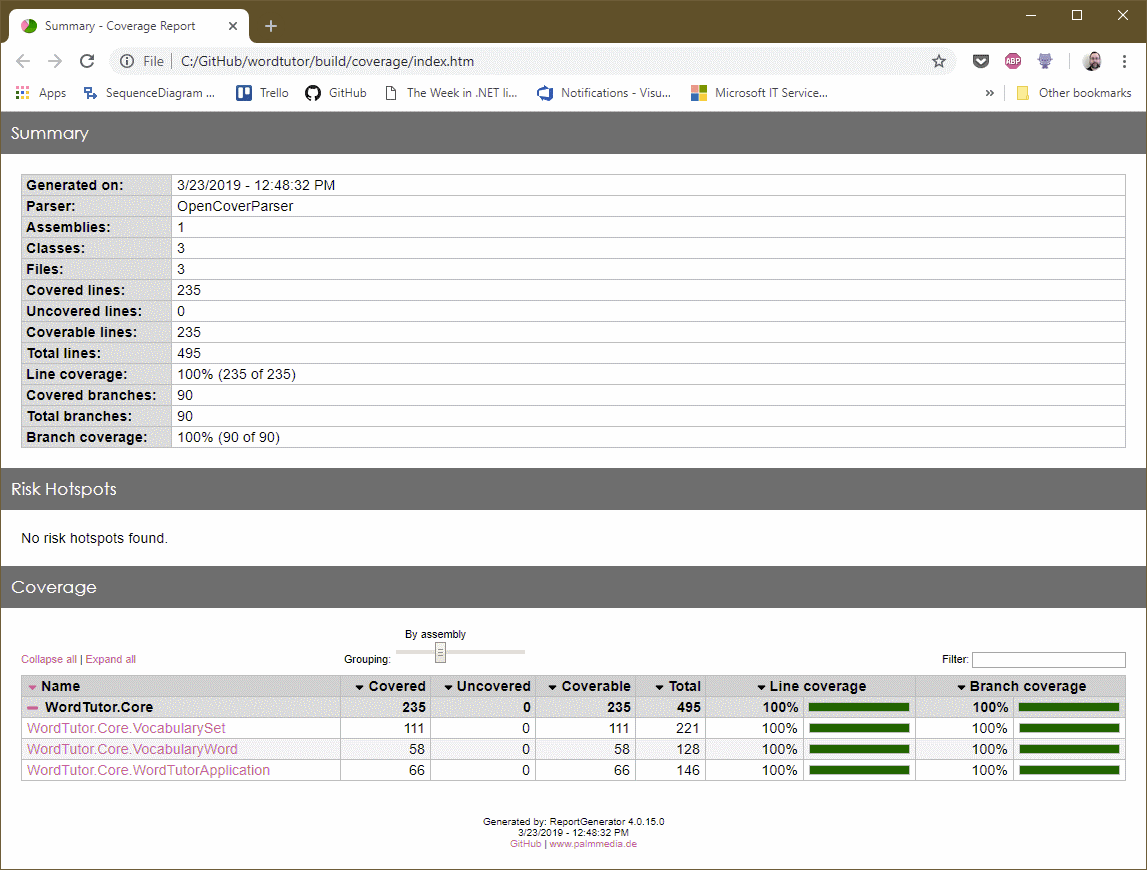Open the Adblock Plus extension icon

(1012, 61)
